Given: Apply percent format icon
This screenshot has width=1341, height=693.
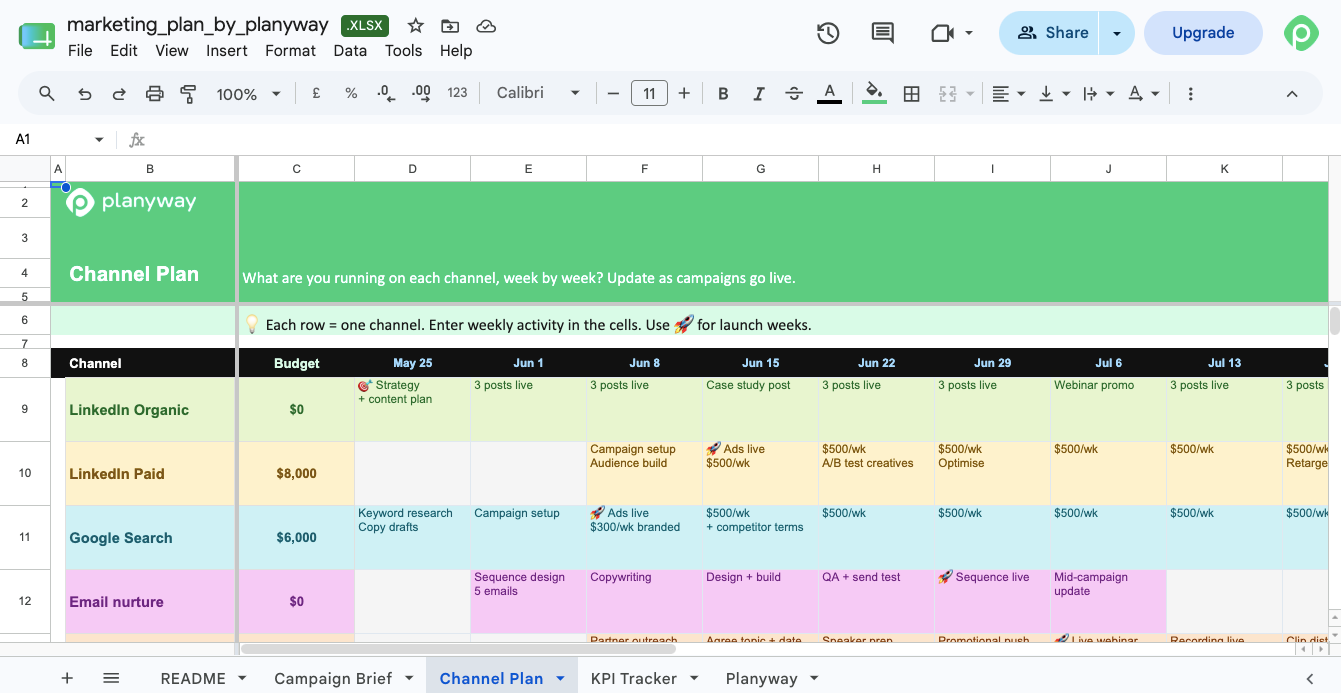Looking at the screenshot, I should 351,93.
